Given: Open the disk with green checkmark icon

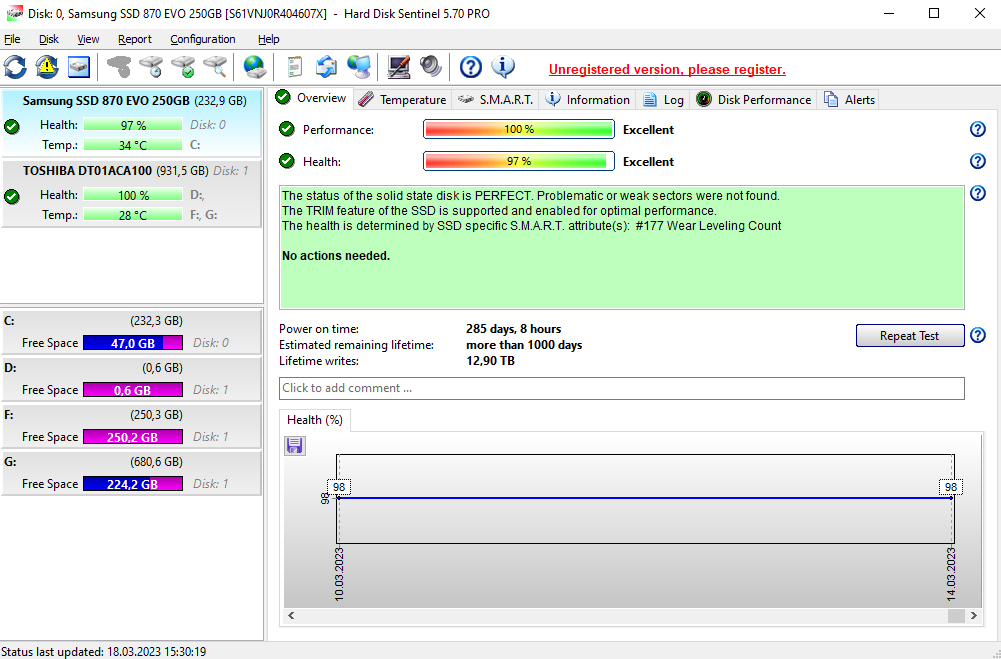Looking at the screenshot, I should 183,66.
